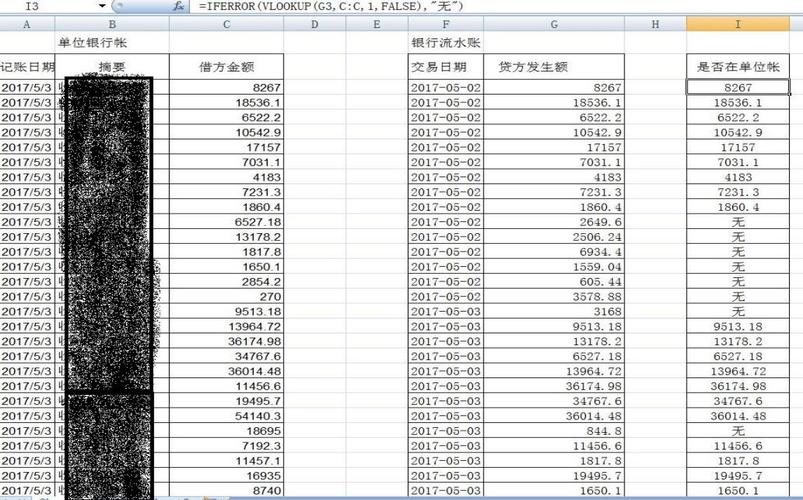803x500 pixels.
Task: Select cell 7031.1 in column I
Action: [x=738, y=162]
